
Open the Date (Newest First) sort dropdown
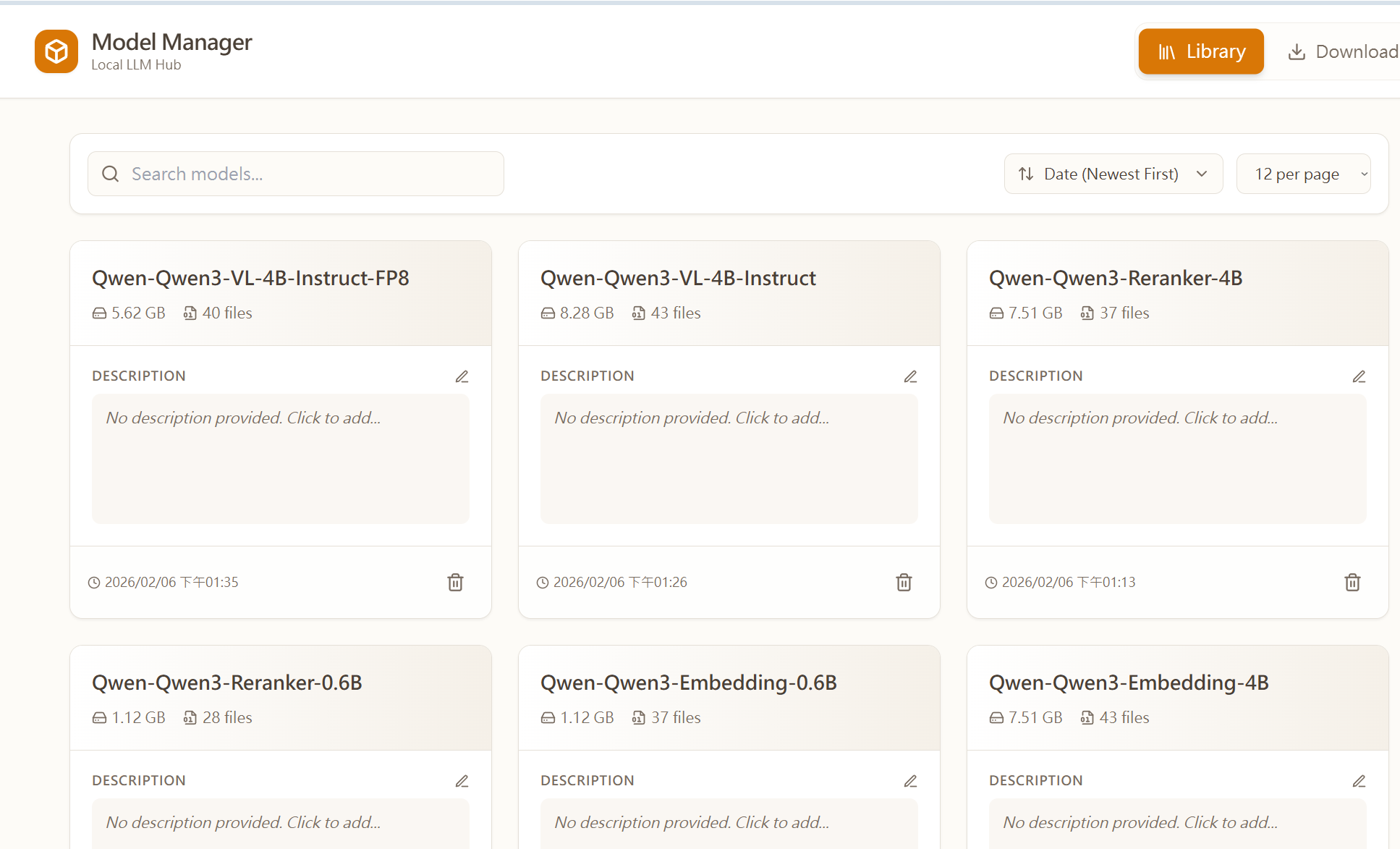coord(1113,174)
